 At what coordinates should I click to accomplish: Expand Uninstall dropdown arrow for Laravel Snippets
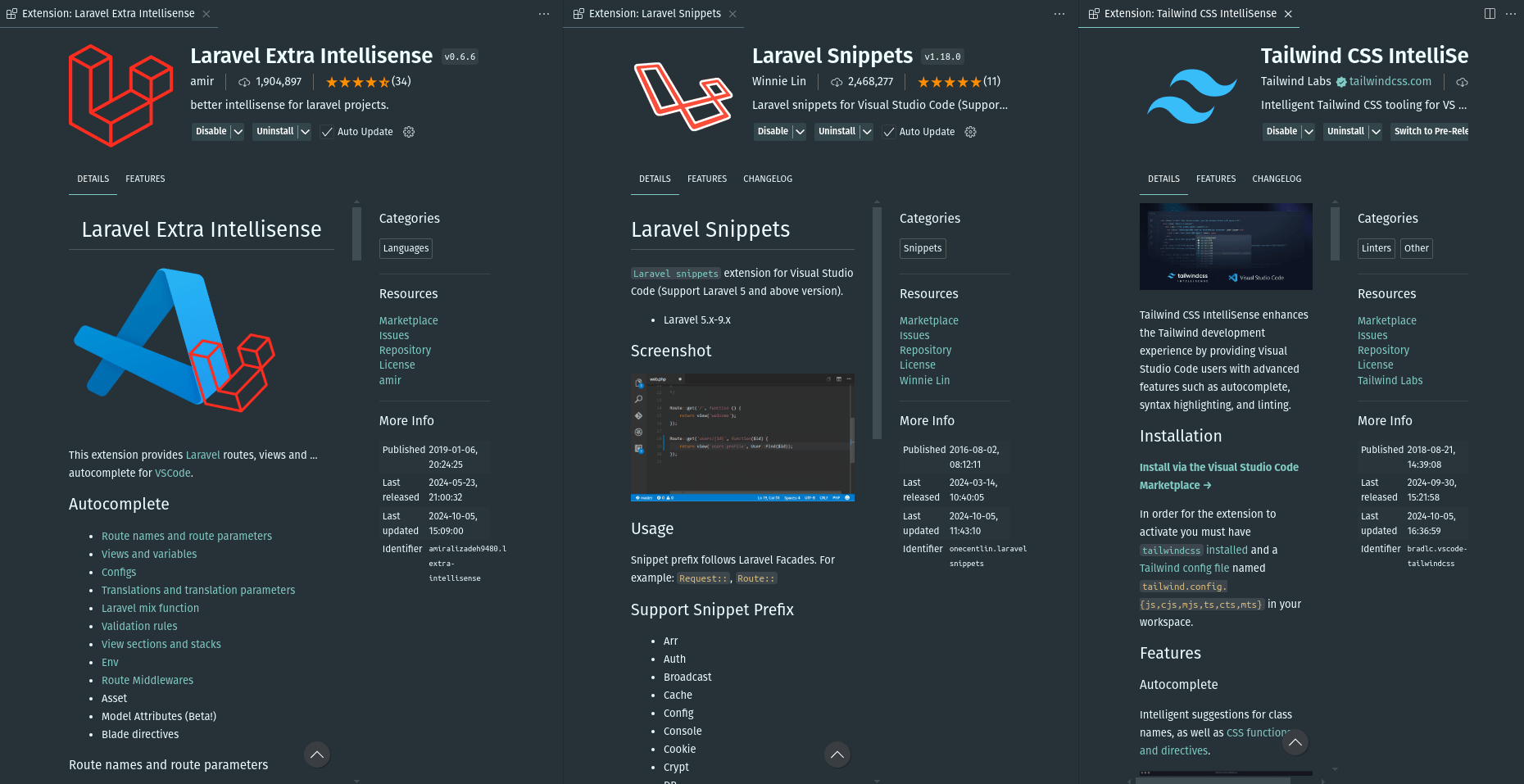click(x=867, y=132)
